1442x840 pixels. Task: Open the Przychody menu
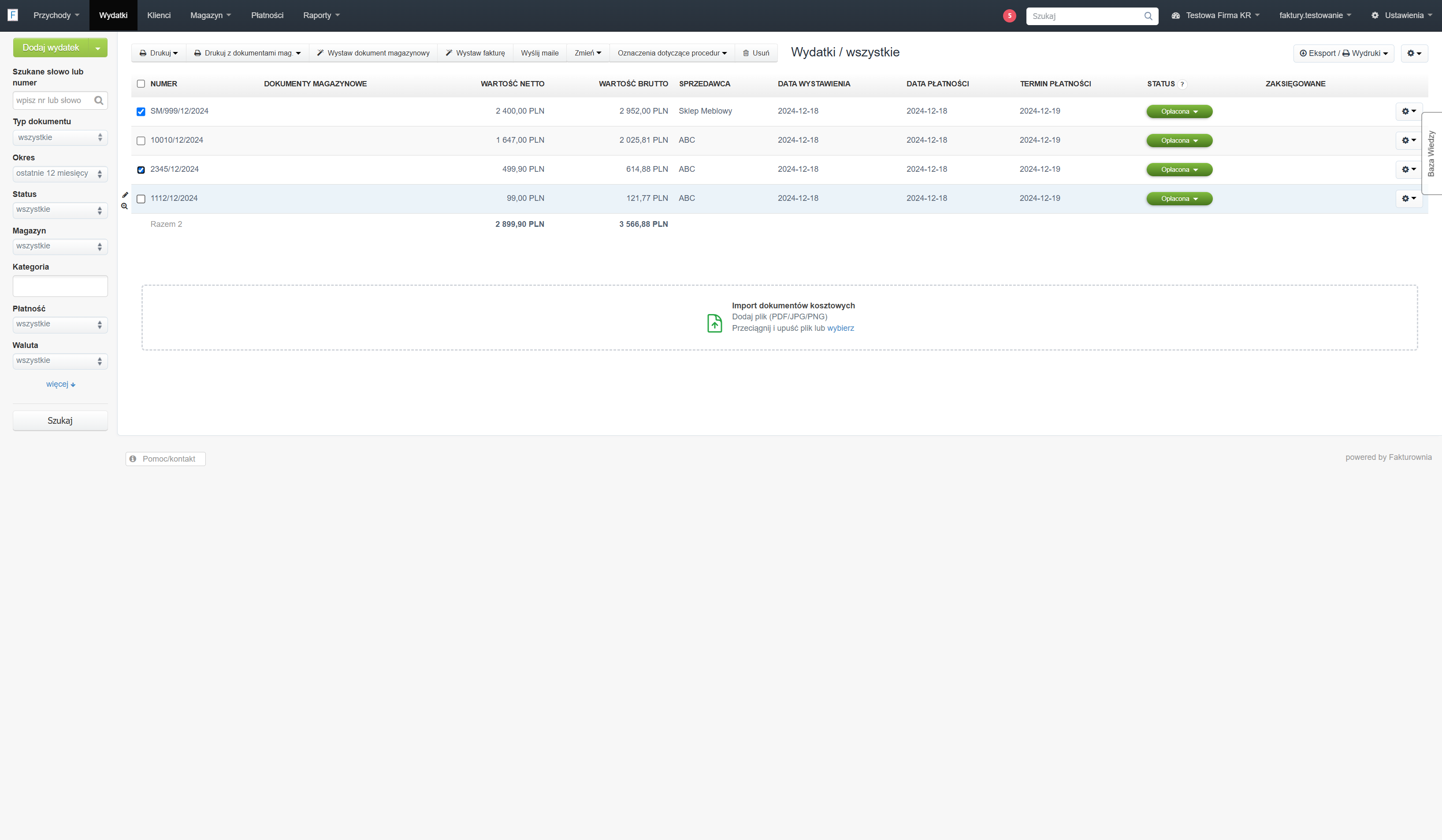point(56,15)
